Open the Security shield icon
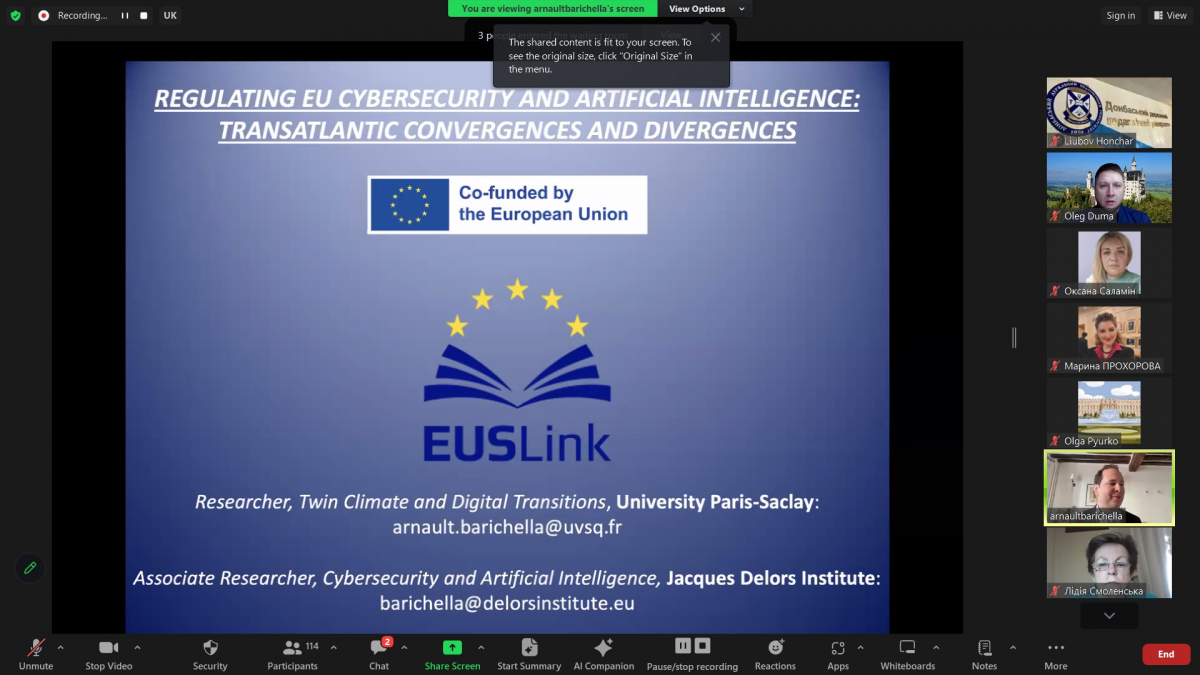The width and height of the screenshot is (1200, 675). (210, 648)
